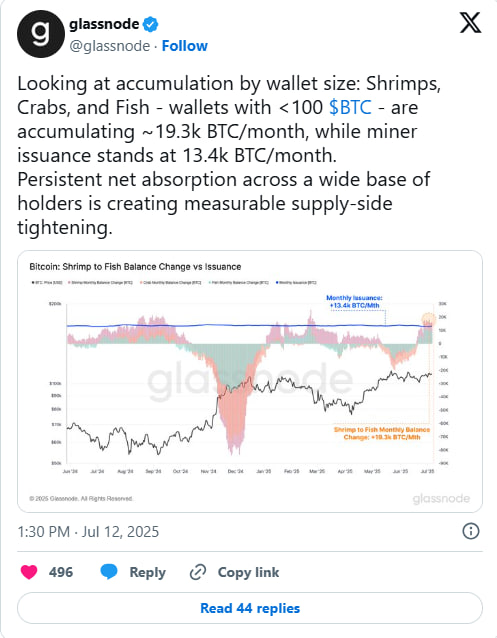Click the chart title text
Image resolution: width=497 pixels, height=638 pixels.
135,267
